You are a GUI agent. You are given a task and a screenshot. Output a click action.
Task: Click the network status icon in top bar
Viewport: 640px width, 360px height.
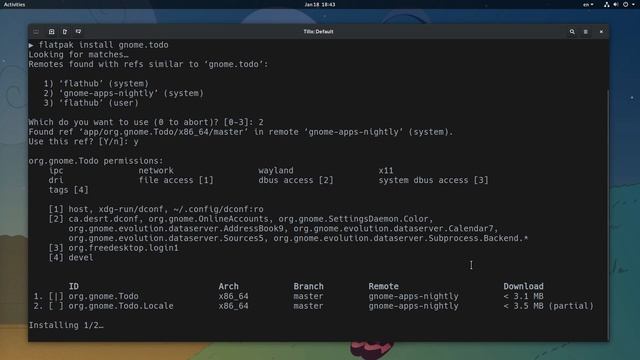click(607, 4)
